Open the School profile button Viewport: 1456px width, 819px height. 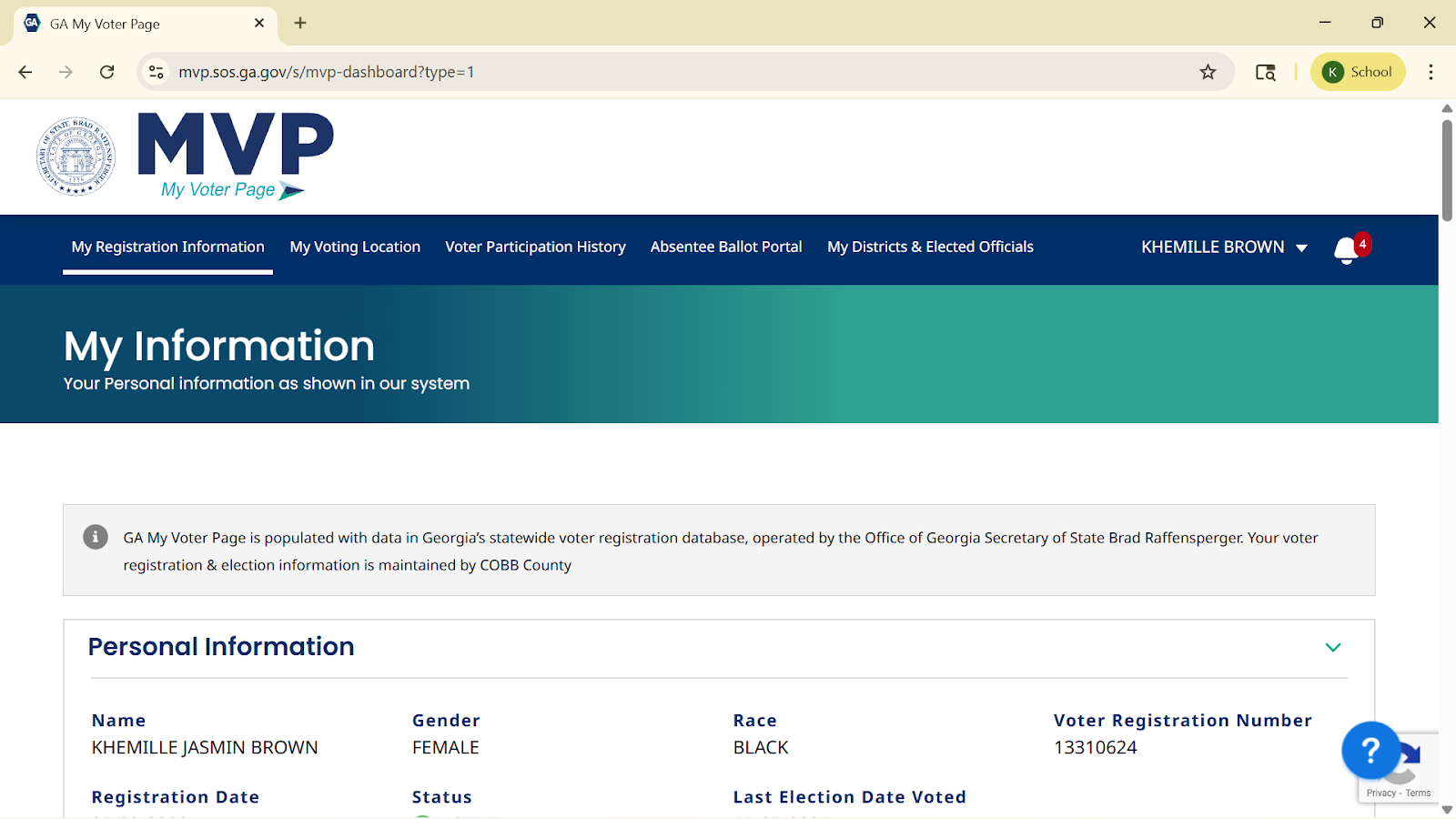pyautogui.click(x=1358, y=72)
